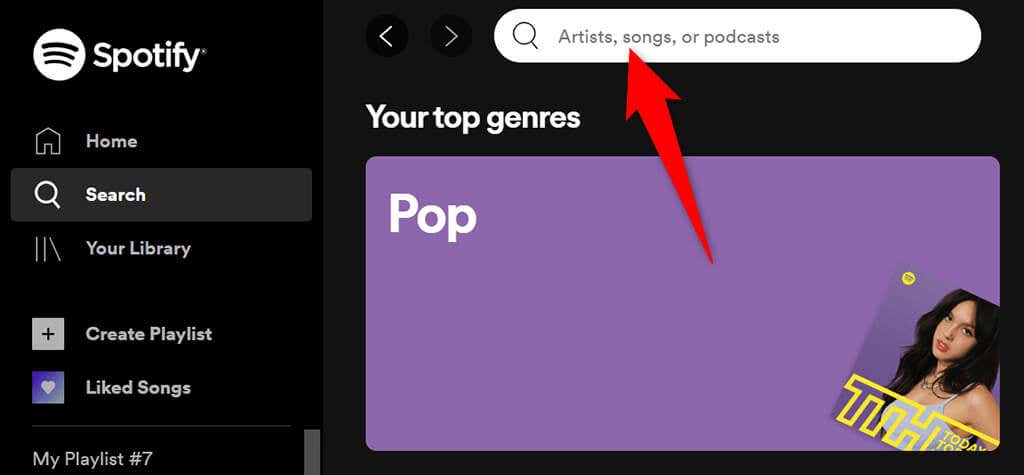Click the Your Library icon
1024x475 pixels.
(x=48, y=249)
